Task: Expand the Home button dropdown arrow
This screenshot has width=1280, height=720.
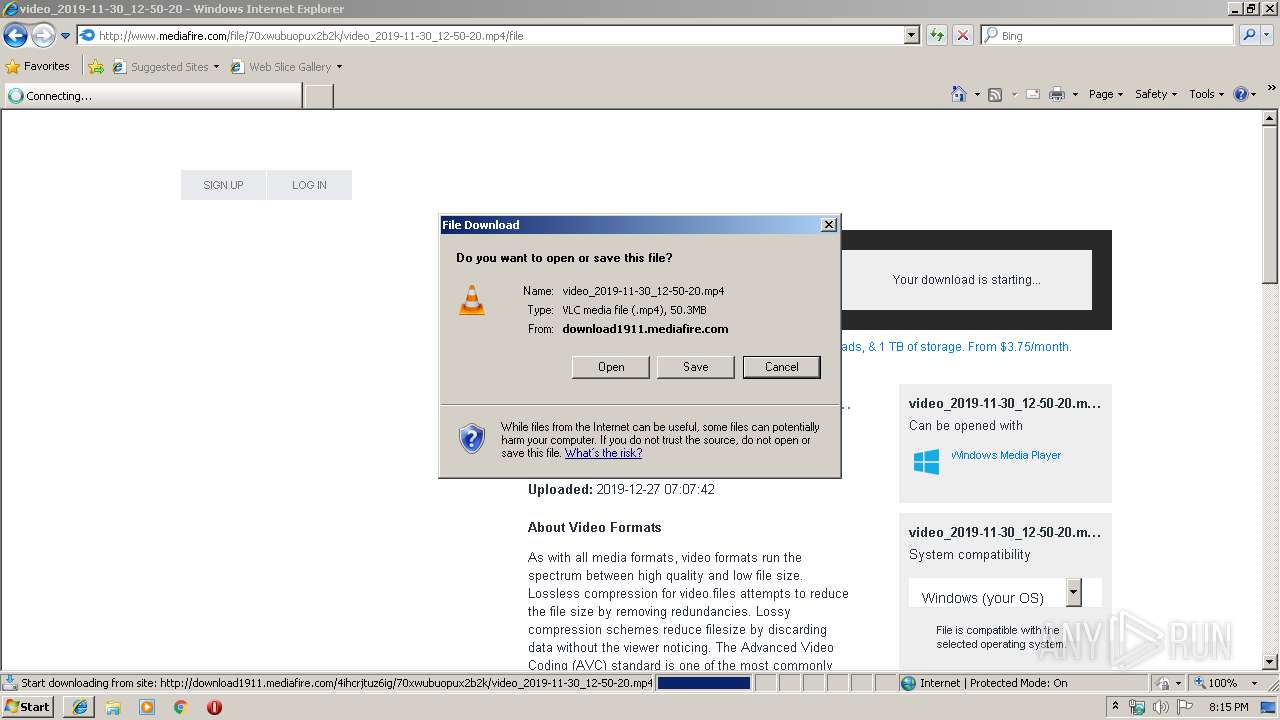Action: pos(976,94)
